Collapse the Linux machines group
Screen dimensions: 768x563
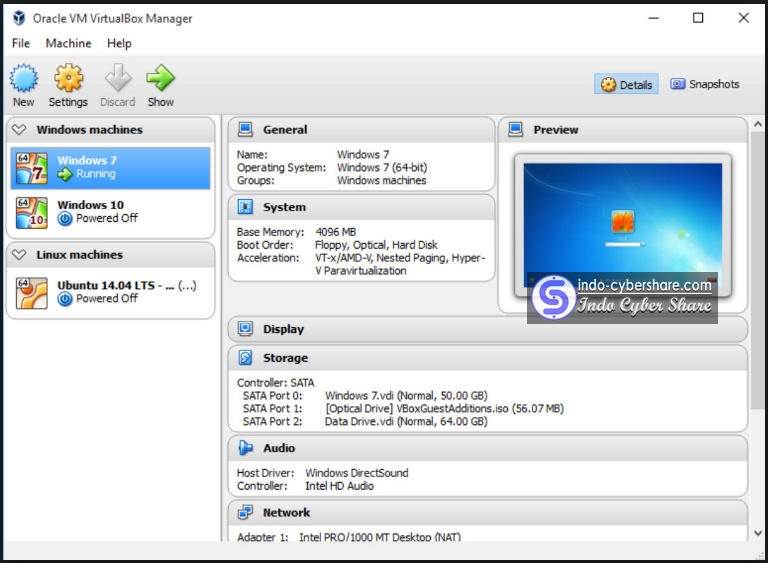click(19, 255)
